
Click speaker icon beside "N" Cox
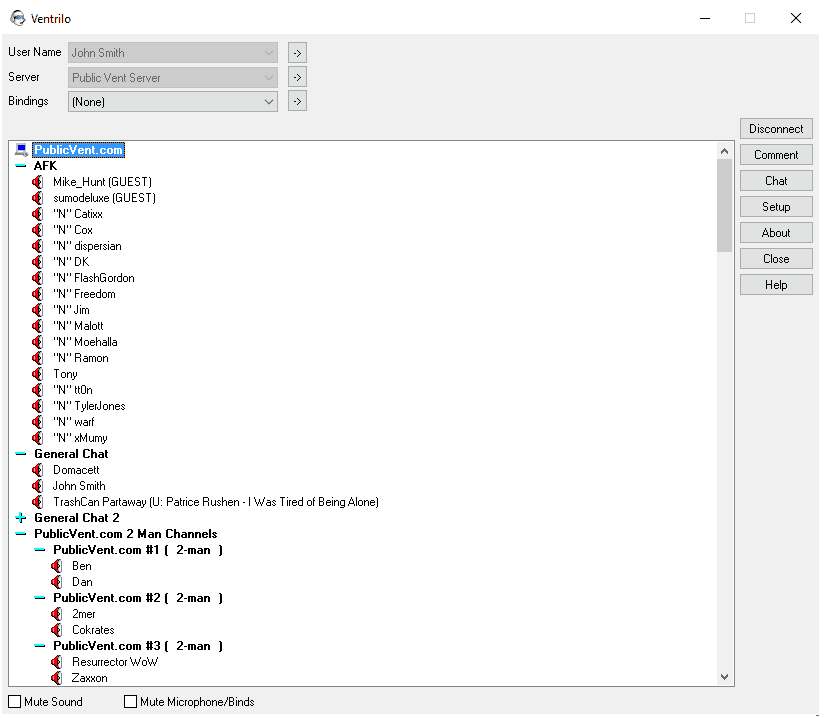coord(37,230)
